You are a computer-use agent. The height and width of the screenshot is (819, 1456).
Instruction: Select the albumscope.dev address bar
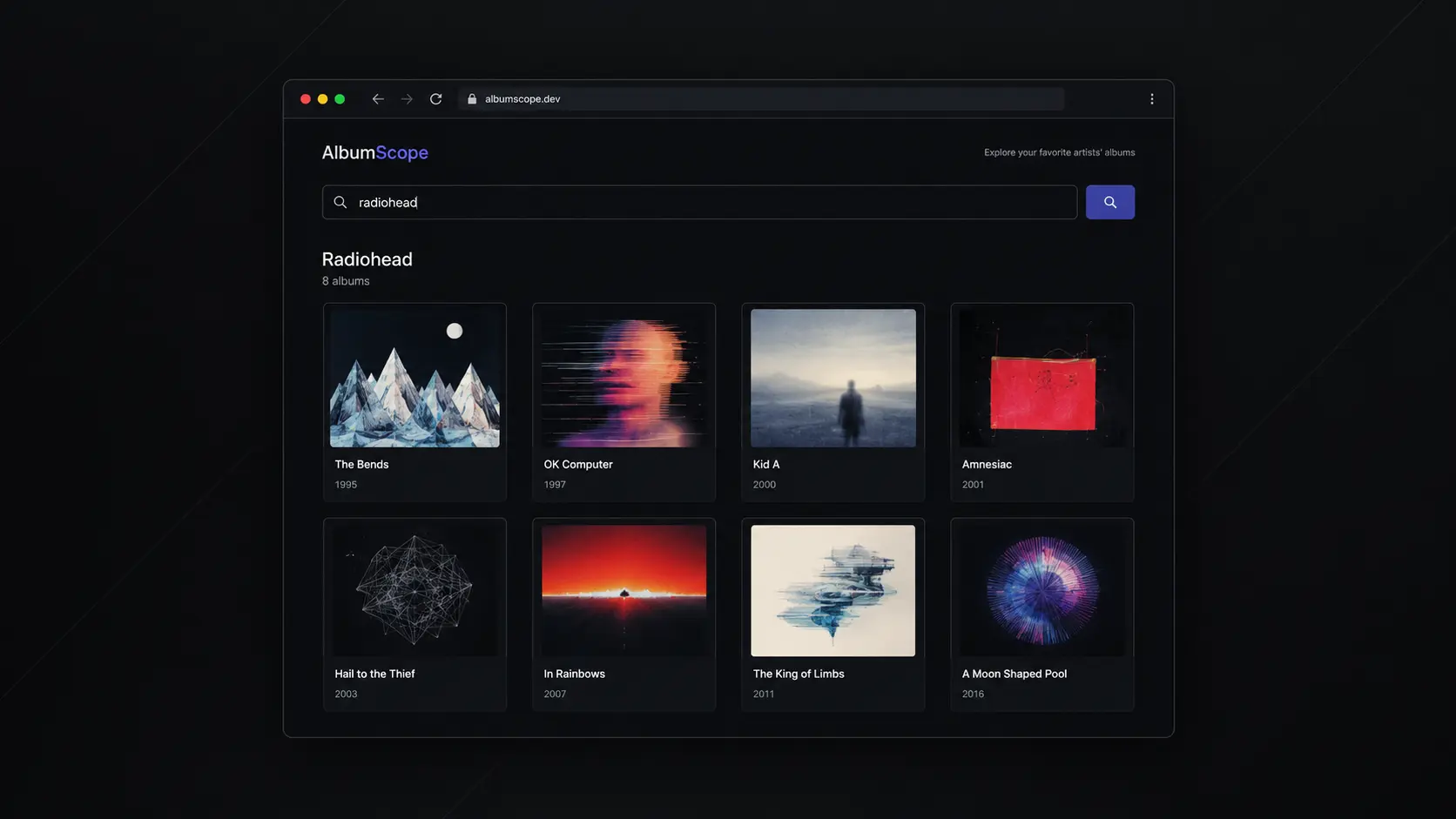coord(761,99)
